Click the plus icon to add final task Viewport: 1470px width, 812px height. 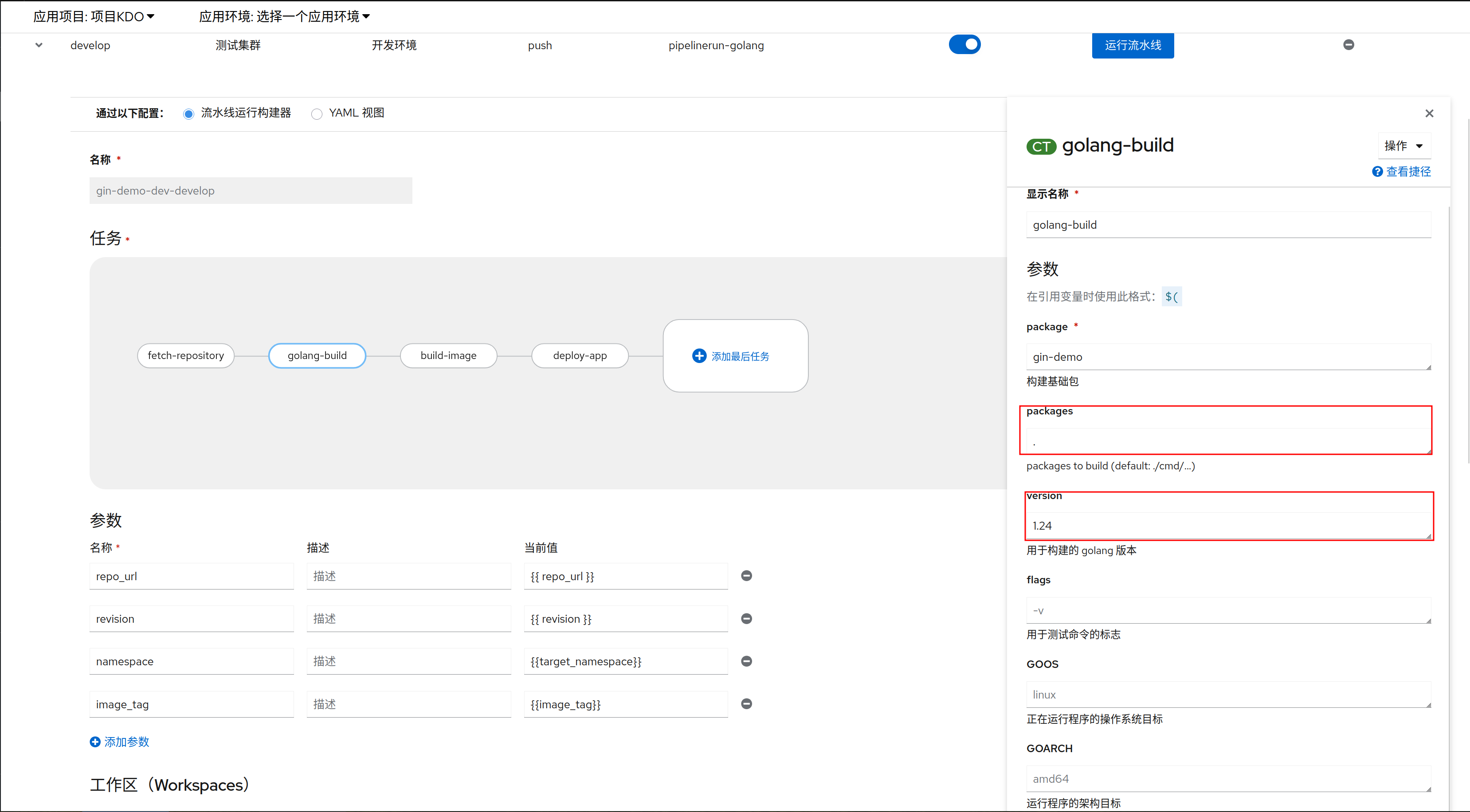point(698,356)
